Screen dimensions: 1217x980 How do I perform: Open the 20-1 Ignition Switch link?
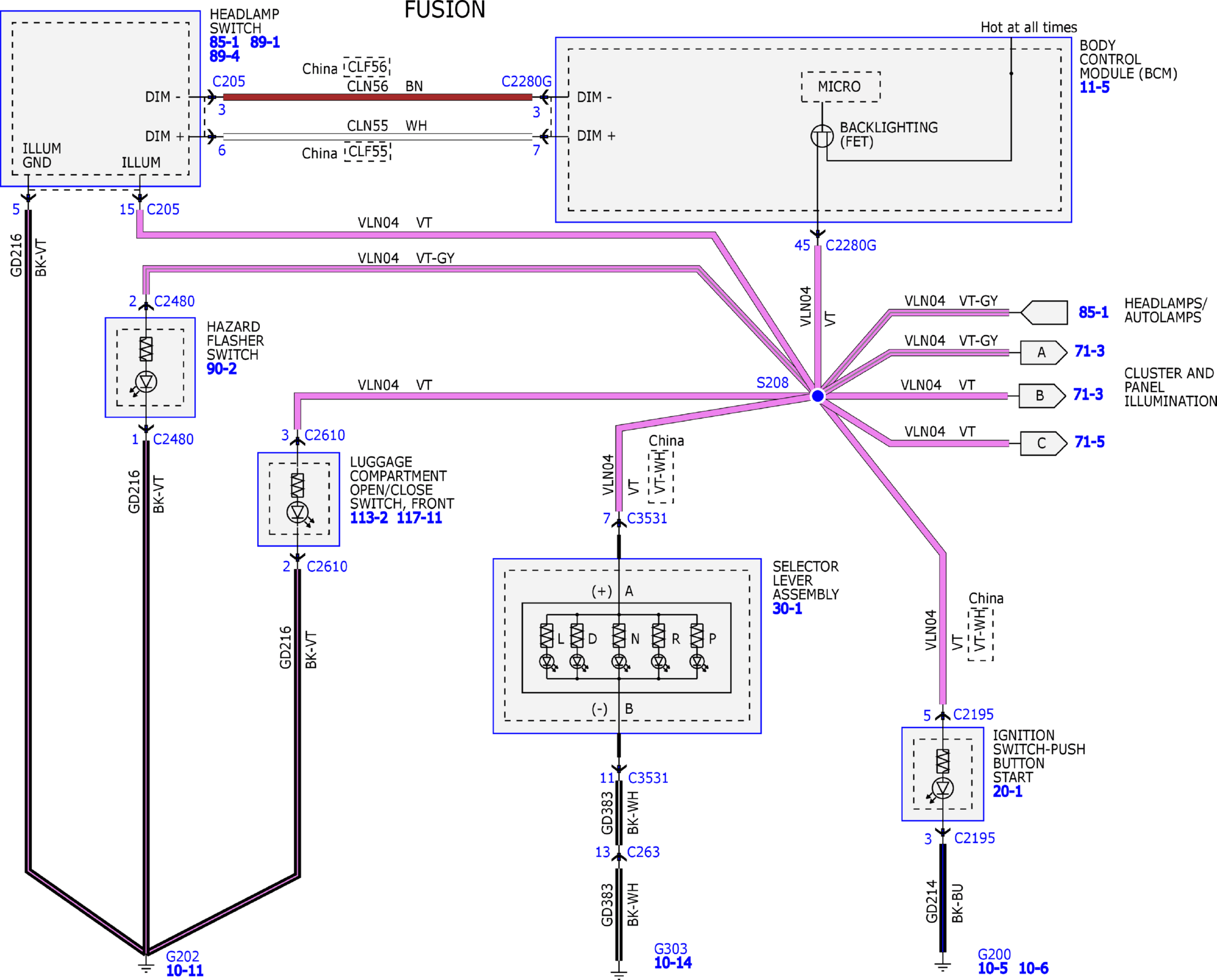1007,792
